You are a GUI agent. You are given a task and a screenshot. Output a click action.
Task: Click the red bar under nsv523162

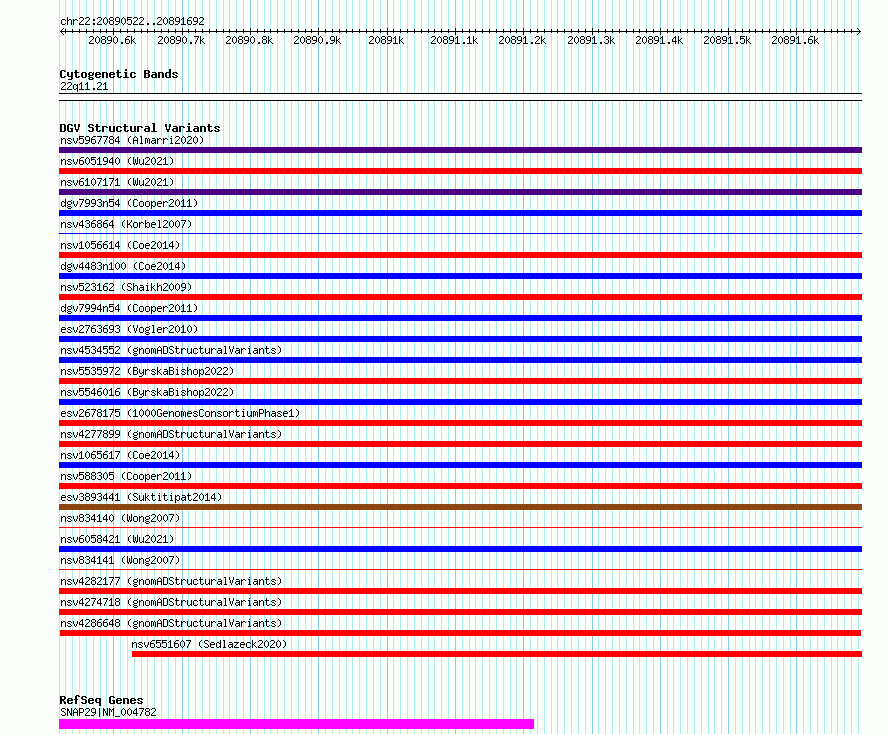pos(460,297)
